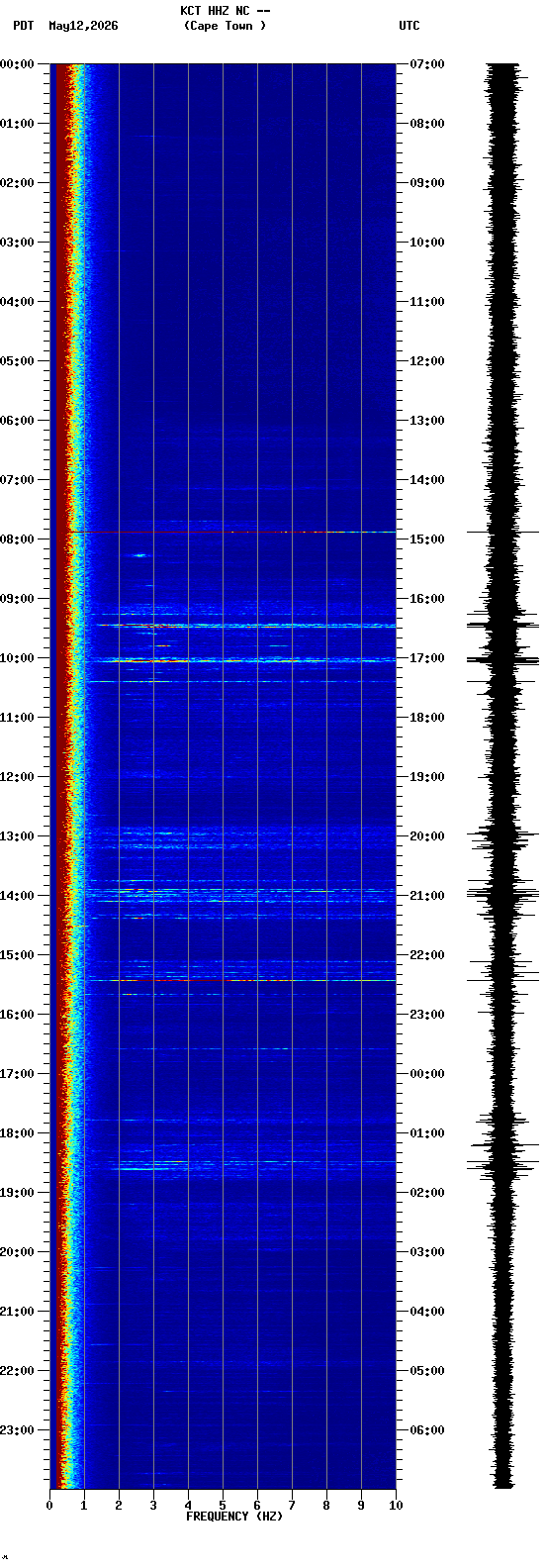The width and height of the screenshot is (546, 1568).
Task: Click the 13:00 UTC time label
Action: (427, 421)
